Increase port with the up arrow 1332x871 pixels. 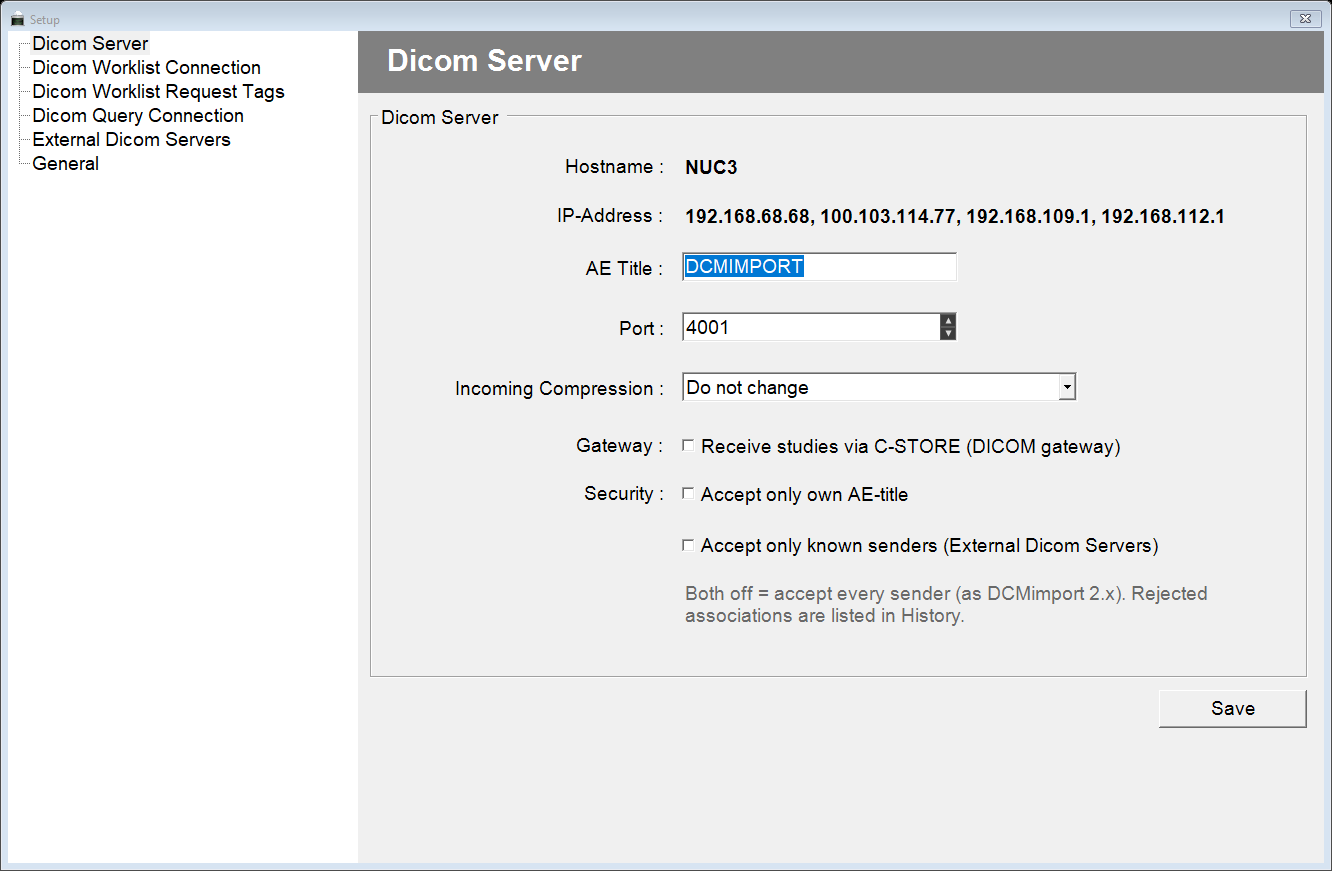pos(948,321)
